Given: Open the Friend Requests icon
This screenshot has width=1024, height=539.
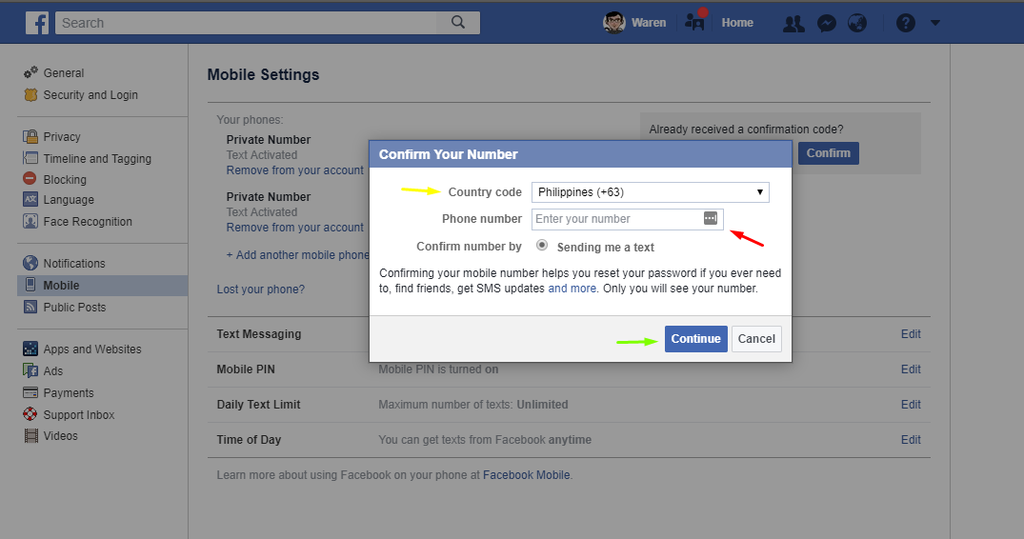Looking at the screenshot, I should tap(793, 24).
